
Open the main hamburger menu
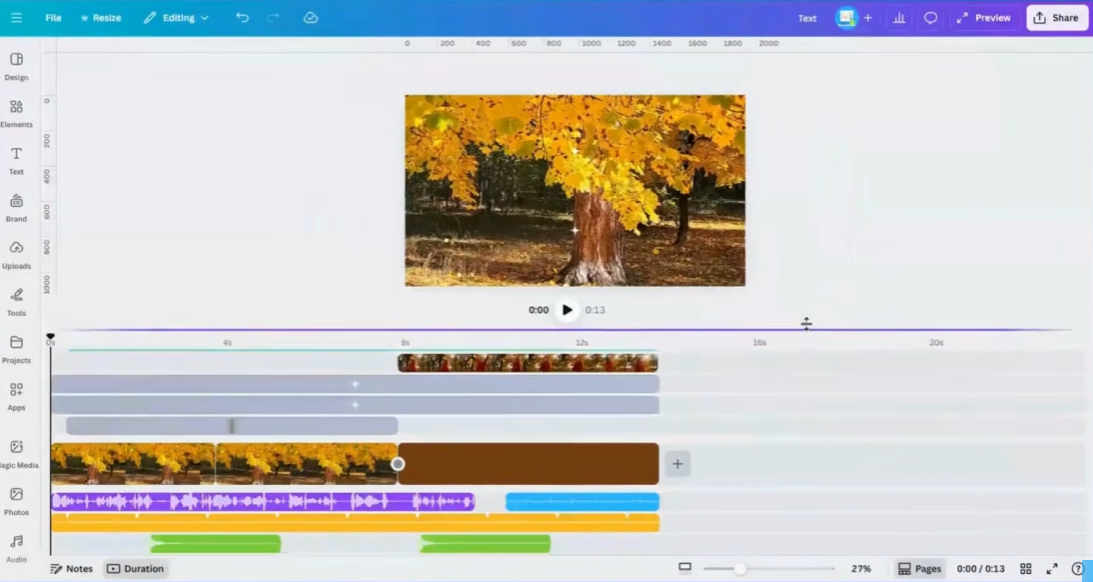(16, 17)
